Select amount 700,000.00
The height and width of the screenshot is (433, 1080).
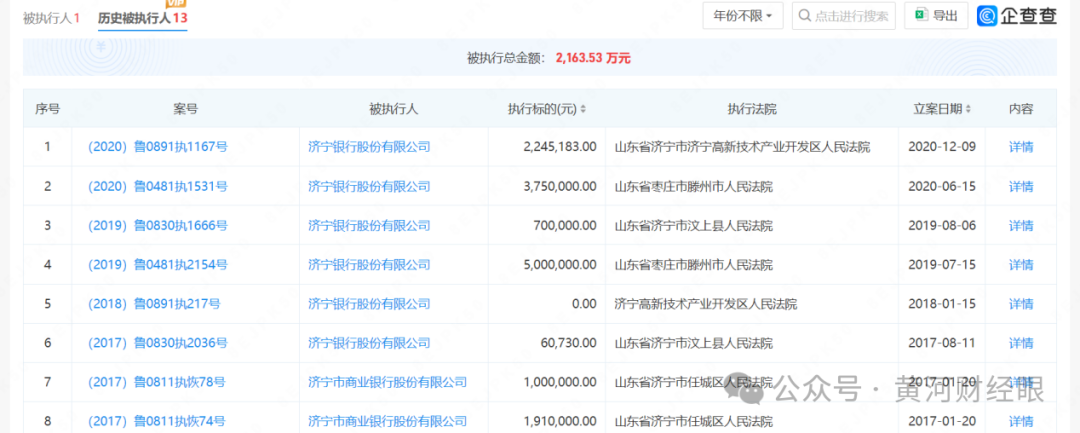(565, 225)
